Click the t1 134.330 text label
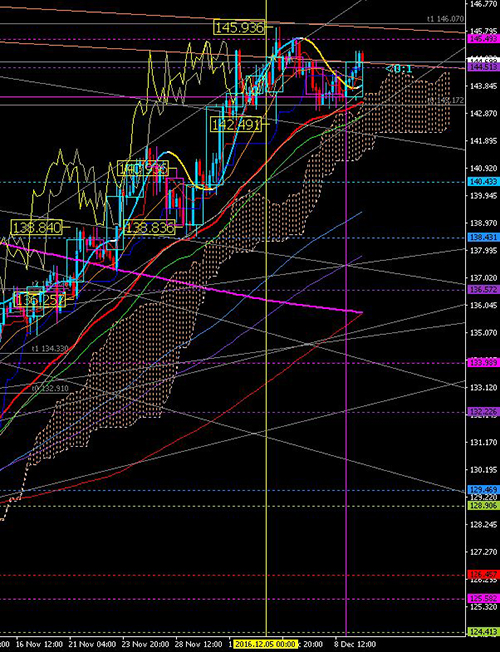This screenshot has width=500, height=652. (50, 348)
